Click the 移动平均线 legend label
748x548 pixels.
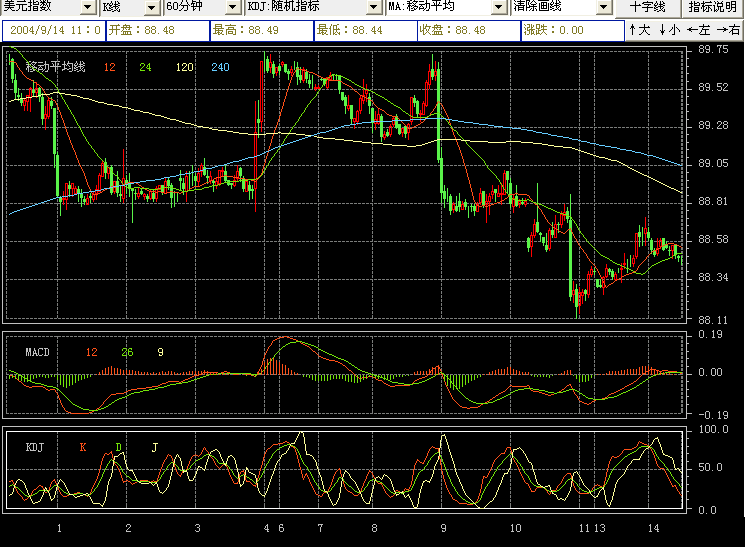(x=55, y=67)
